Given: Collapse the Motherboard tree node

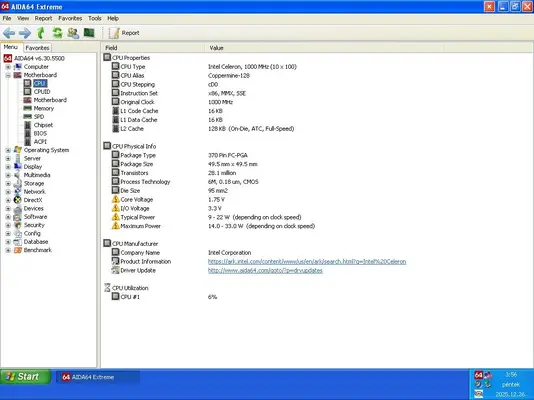Looking at the screenshot, I should coord(8,75).
